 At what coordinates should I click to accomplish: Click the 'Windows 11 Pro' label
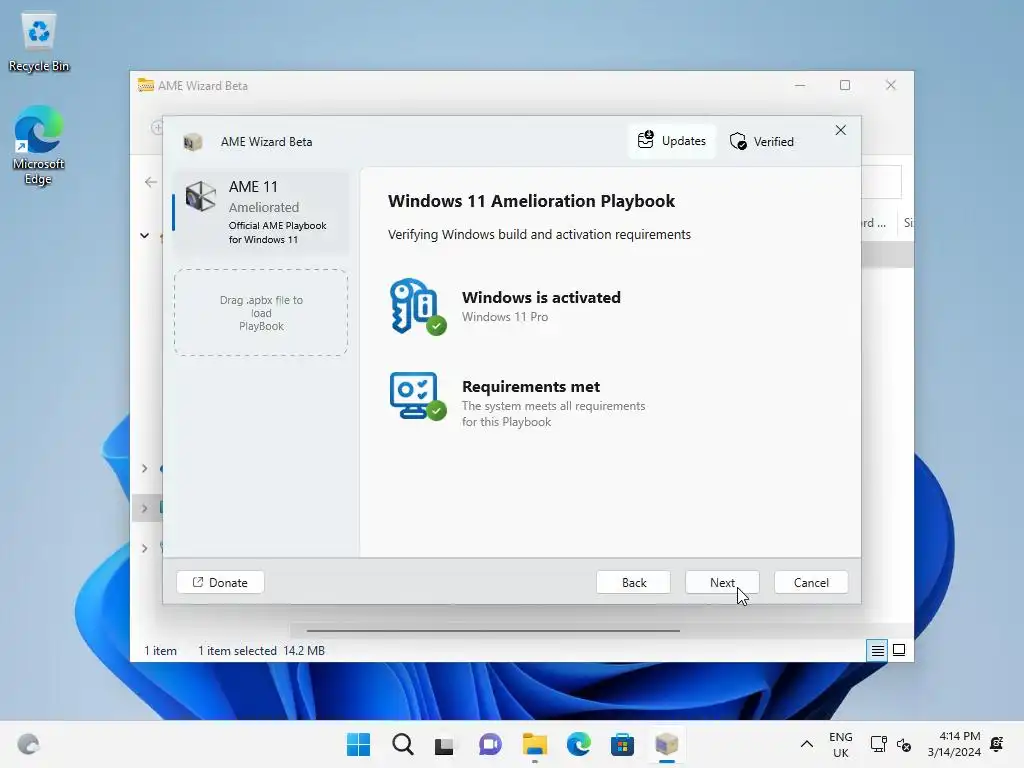click(x=505, y=317)
